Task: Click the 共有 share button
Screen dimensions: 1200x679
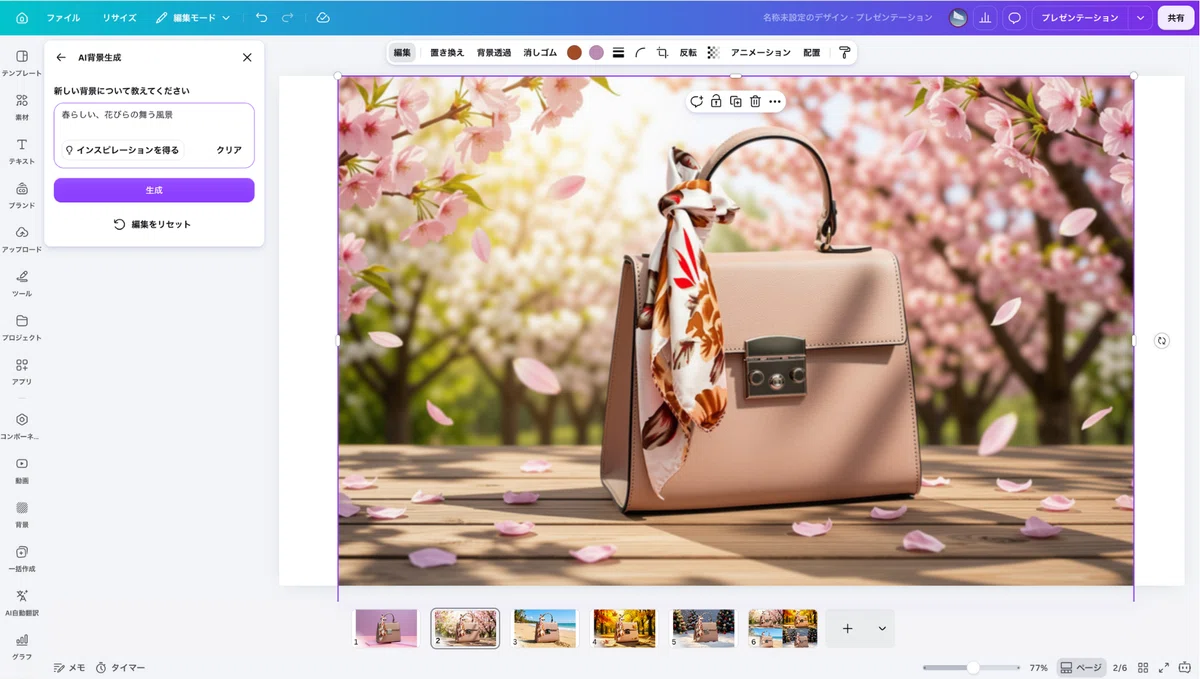Action: click(x=1176, y=18)
